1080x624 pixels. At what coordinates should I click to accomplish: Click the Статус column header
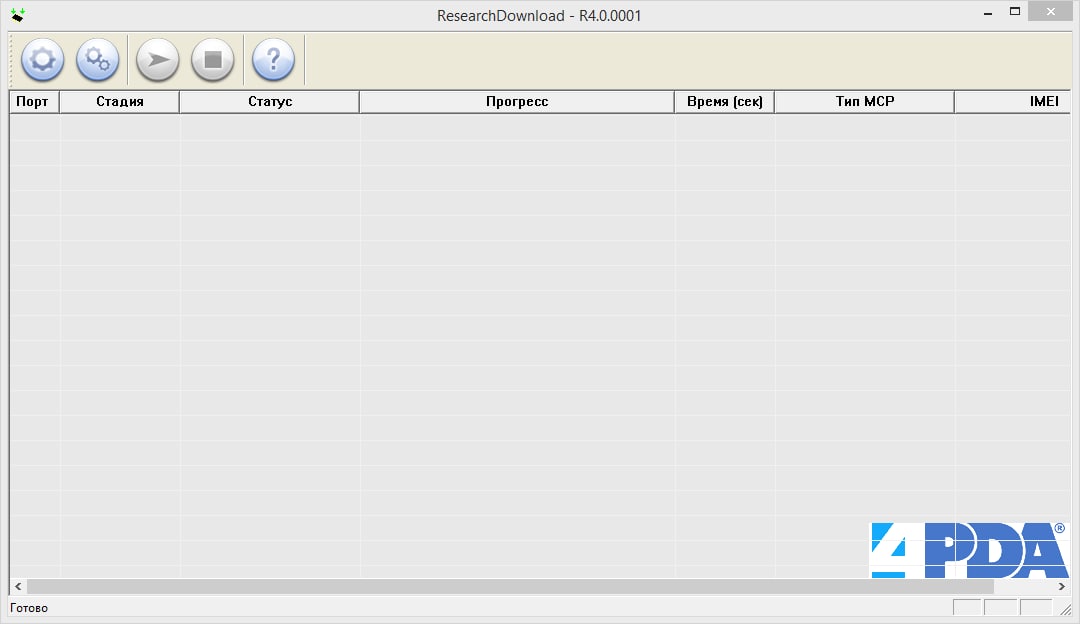269,101
